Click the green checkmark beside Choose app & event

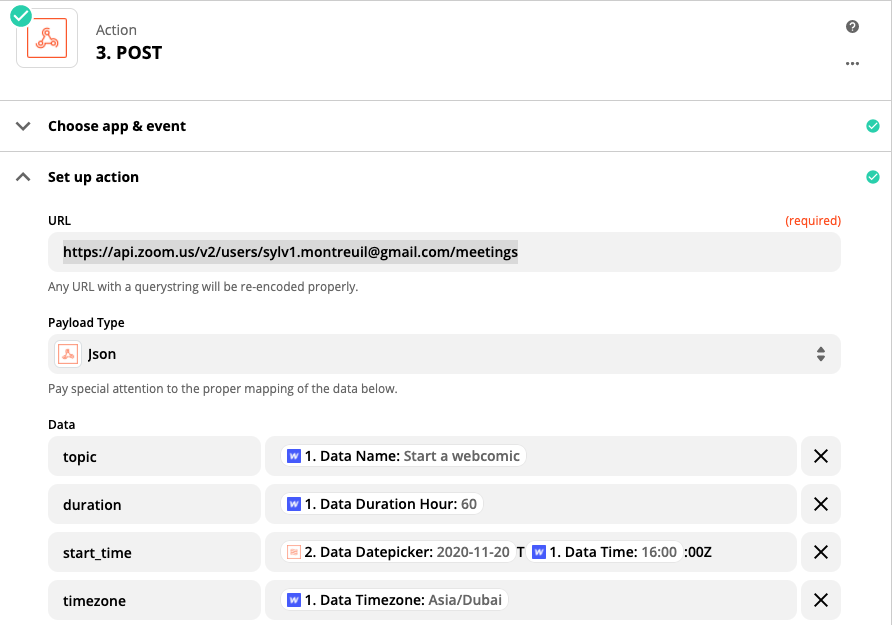click(x=872, y=126)
